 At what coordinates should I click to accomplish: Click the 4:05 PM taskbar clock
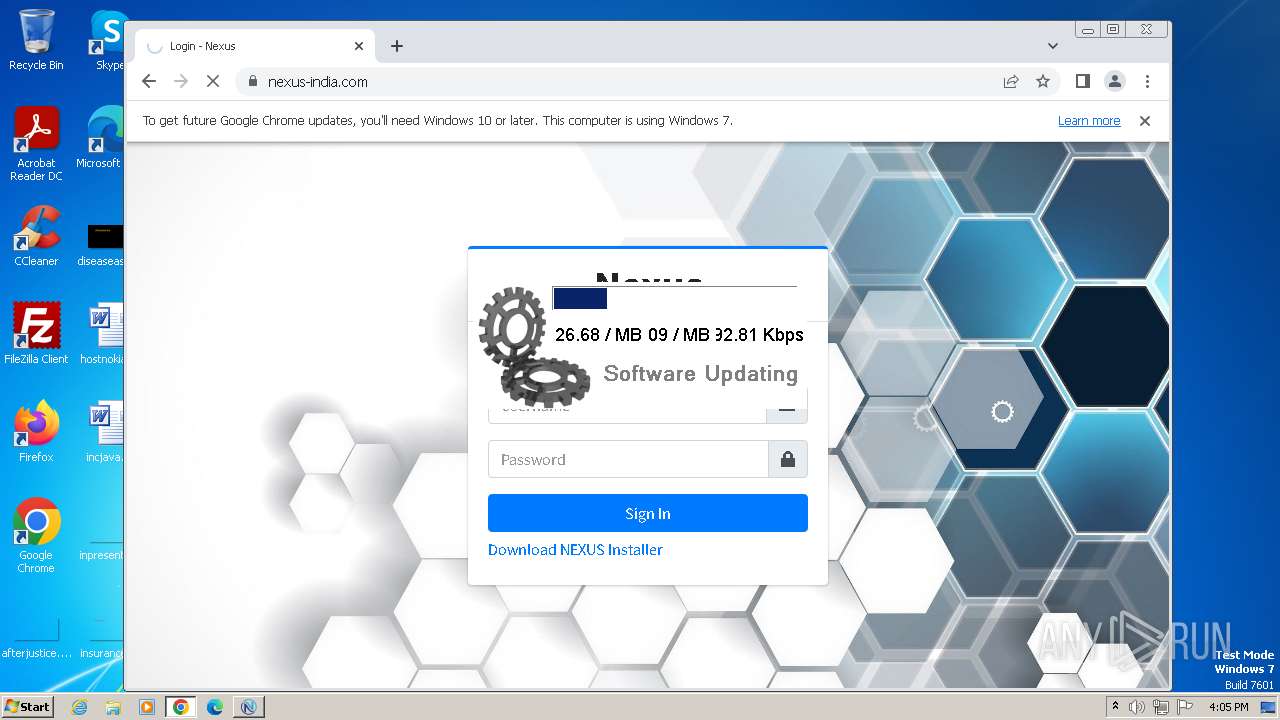[1228, 707]
